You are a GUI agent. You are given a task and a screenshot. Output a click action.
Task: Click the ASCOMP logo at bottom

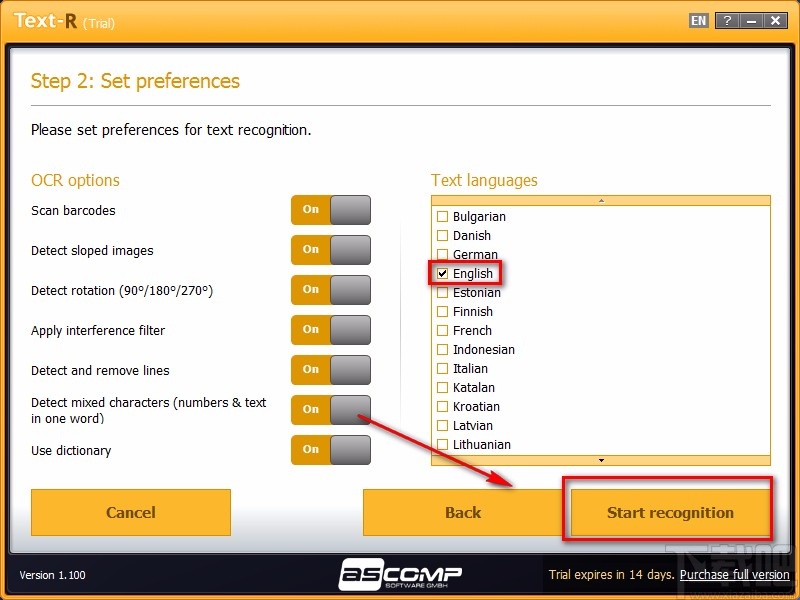click(x=400, y=573)
